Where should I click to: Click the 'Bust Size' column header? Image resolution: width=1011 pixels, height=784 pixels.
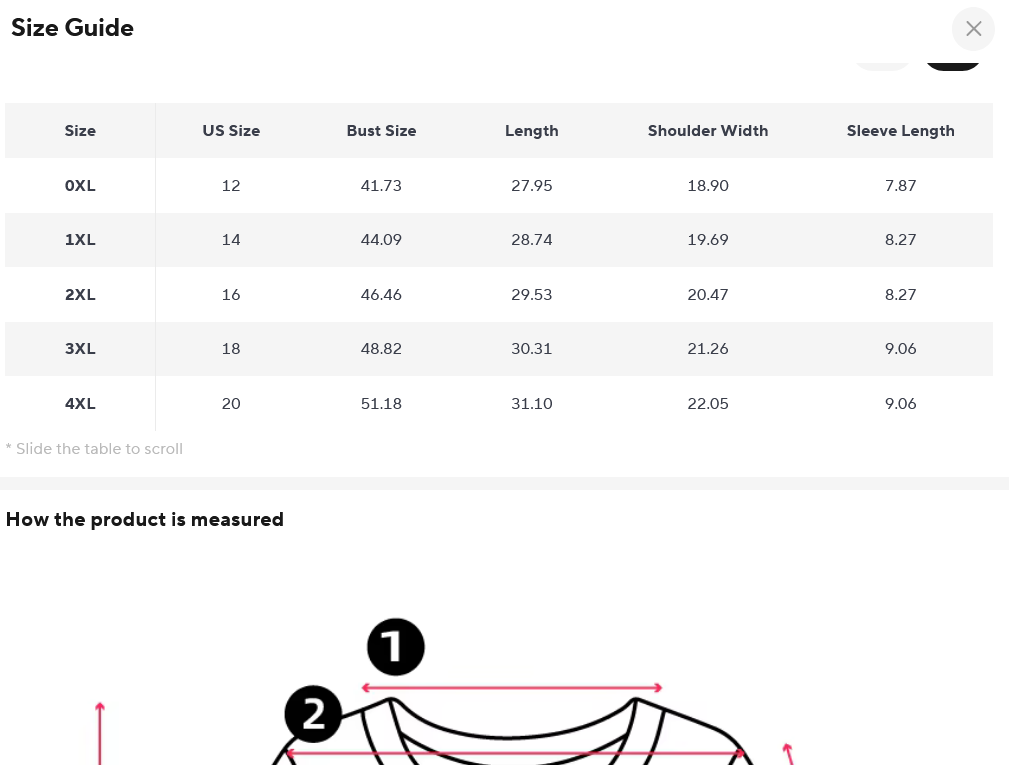(x=381, y=131)
